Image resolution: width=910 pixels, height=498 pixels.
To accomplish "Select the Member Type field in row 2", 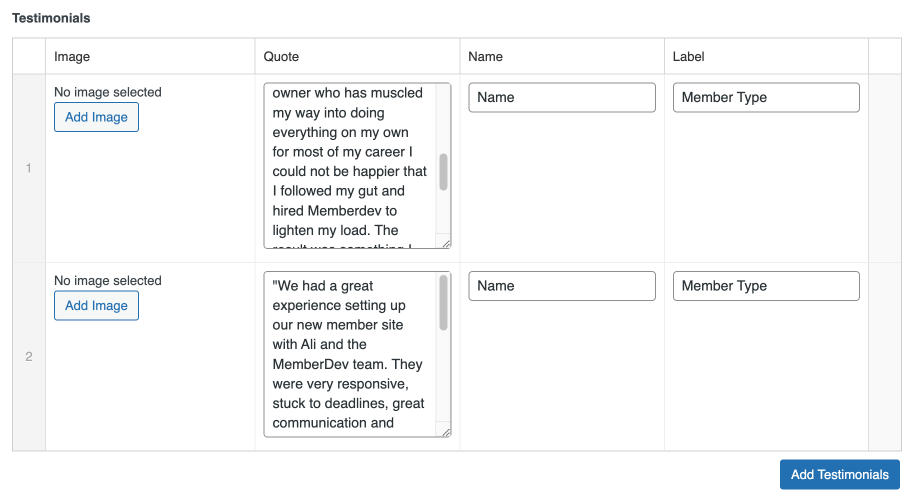I will click(766, 286).
